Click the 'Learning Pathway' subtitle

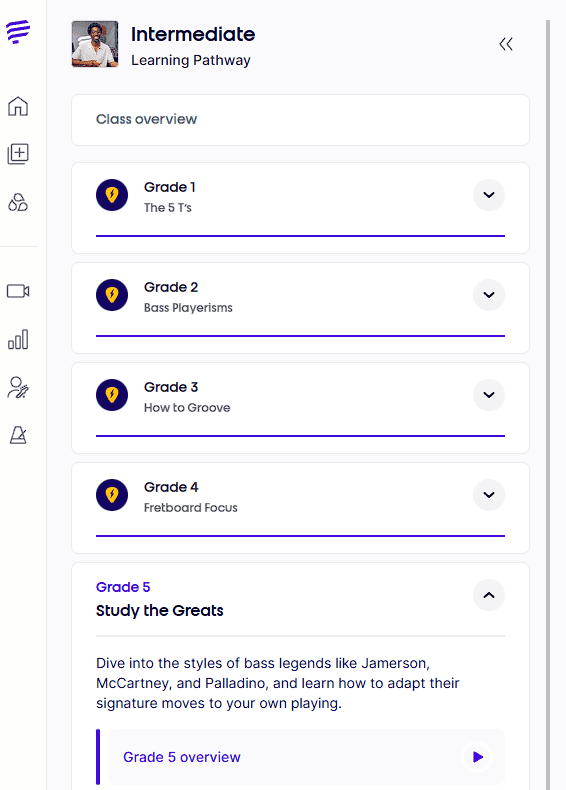[191, 60]
